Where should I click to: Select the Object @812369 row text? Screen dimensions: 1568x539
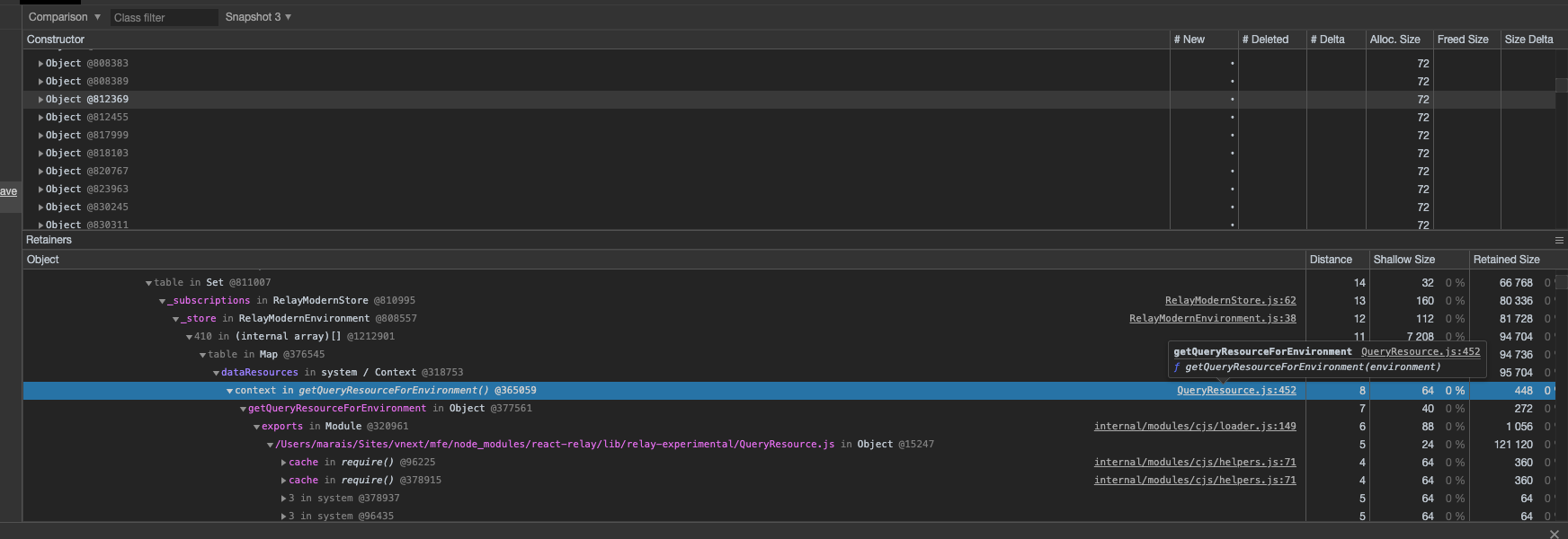click(87, 100)
